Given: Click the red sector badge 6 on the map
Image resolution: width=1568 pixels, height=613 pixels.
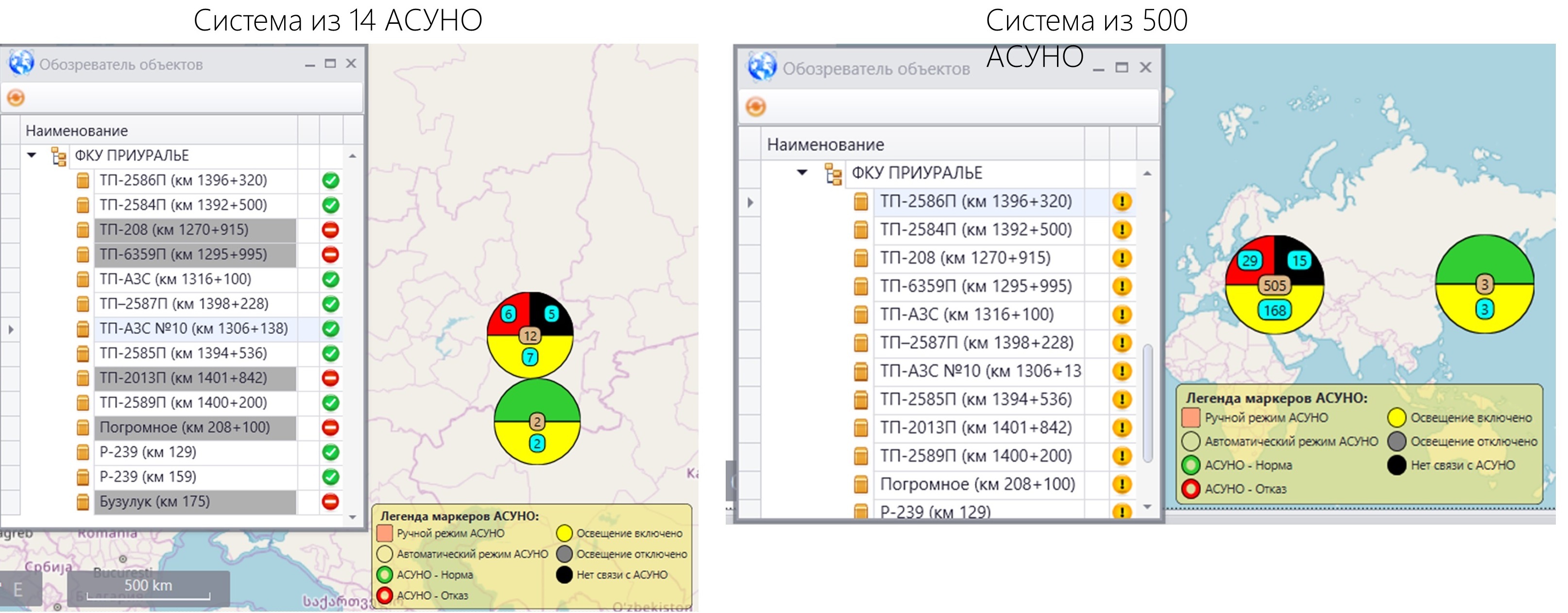Looking at the screenshot, I should [x=508, y=314].
